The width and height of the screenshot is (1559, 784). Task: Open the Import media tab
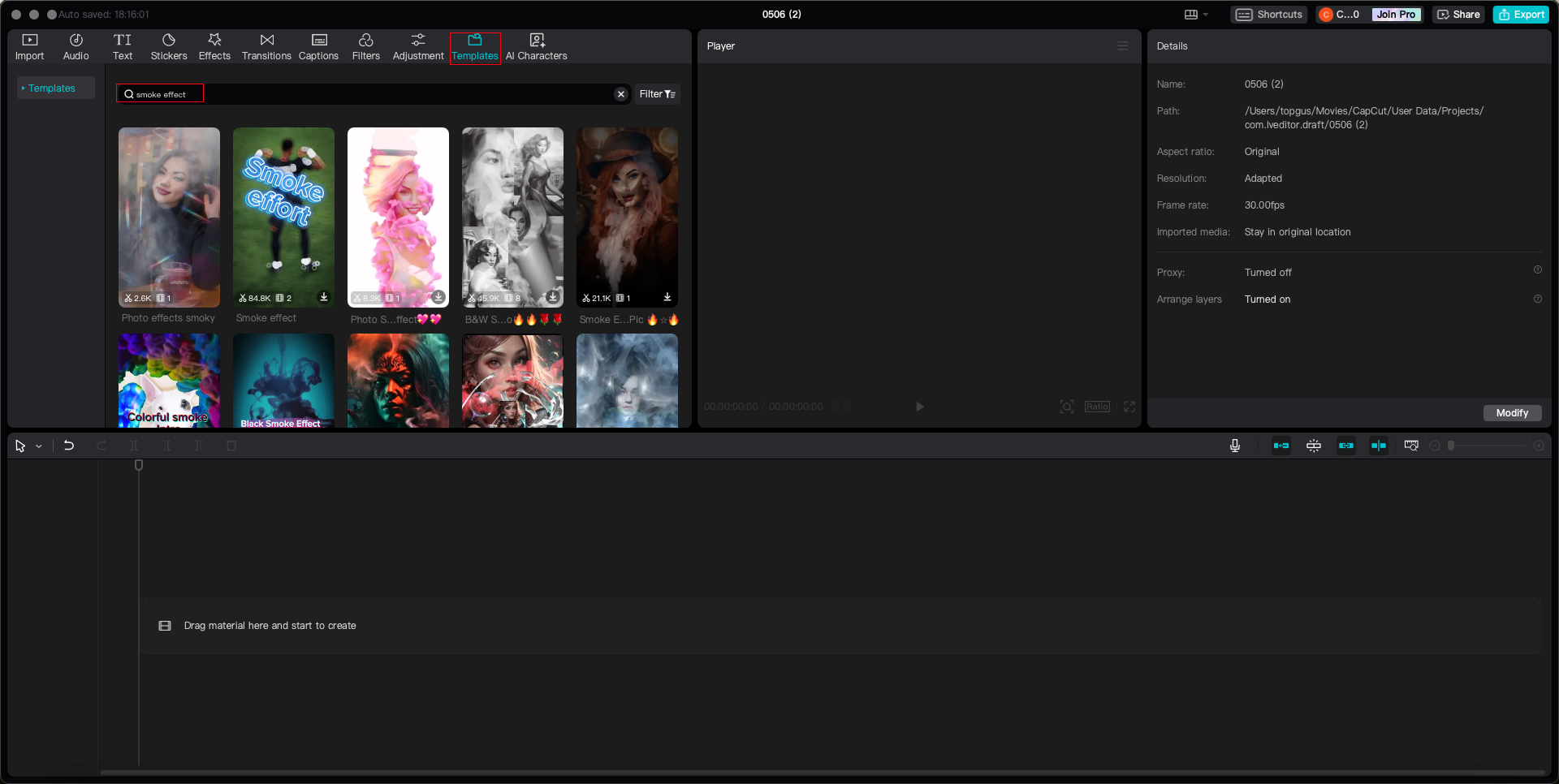click(x=29, y=47)
